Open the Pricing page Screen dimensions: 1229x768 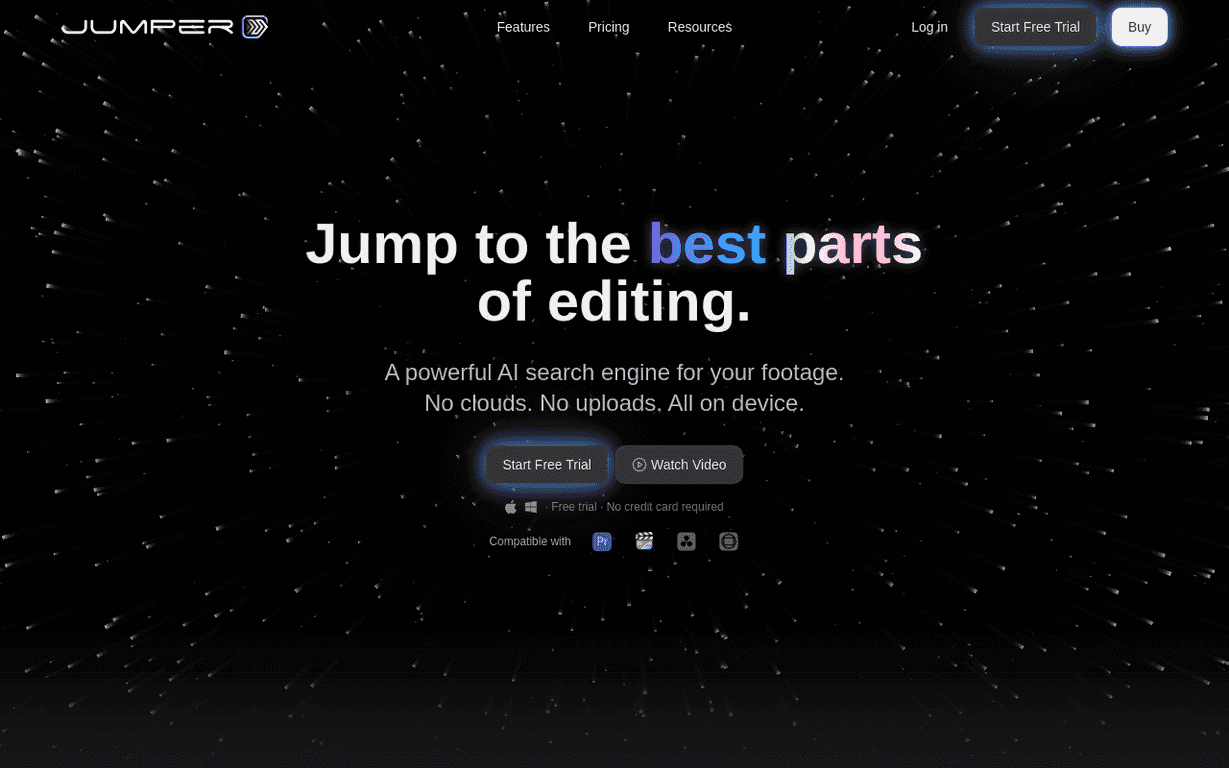click(x=608, y=27)
